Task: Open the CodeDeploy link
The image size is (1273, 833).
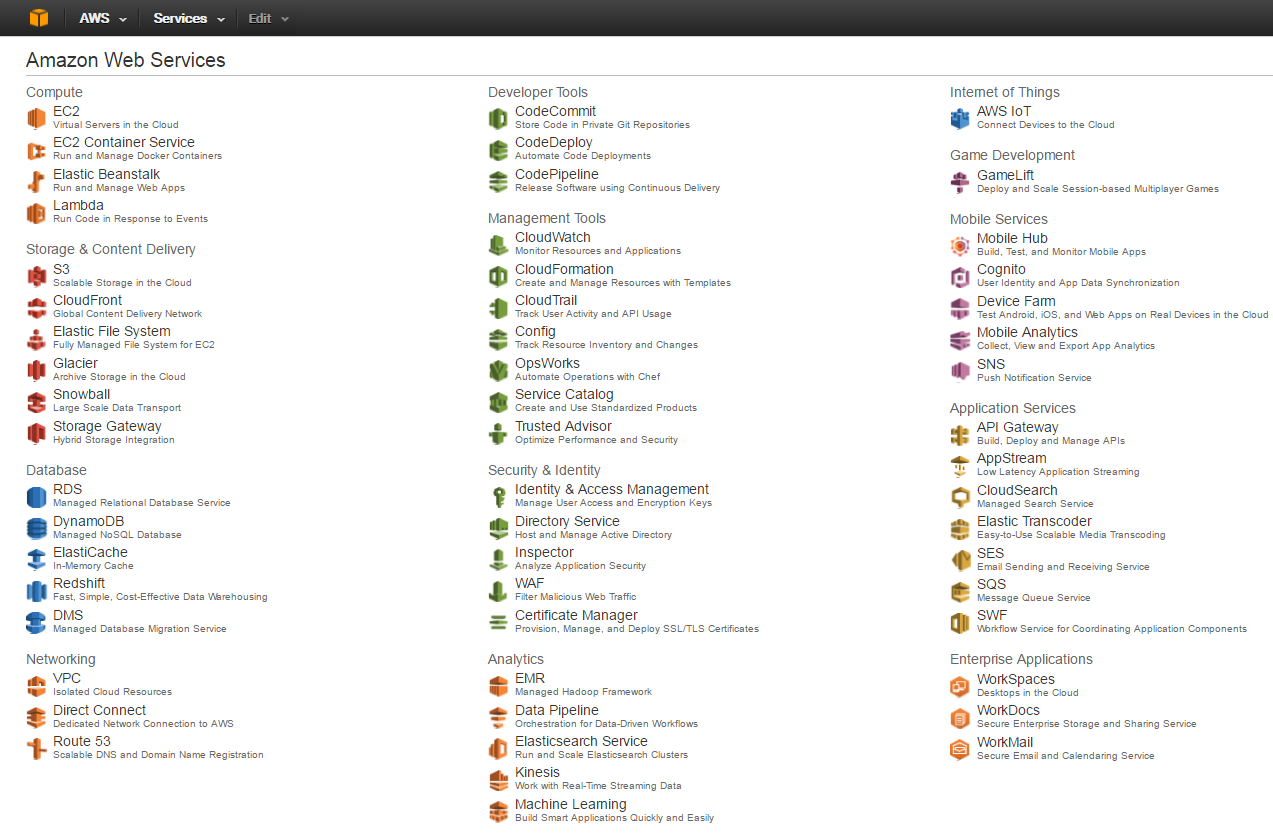Action: click(553, 142)
